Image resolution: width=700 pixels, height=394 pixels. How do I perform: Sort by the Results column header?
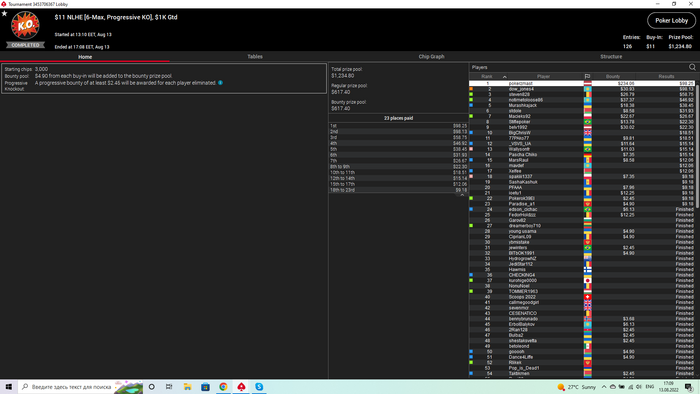click(666, 77)
